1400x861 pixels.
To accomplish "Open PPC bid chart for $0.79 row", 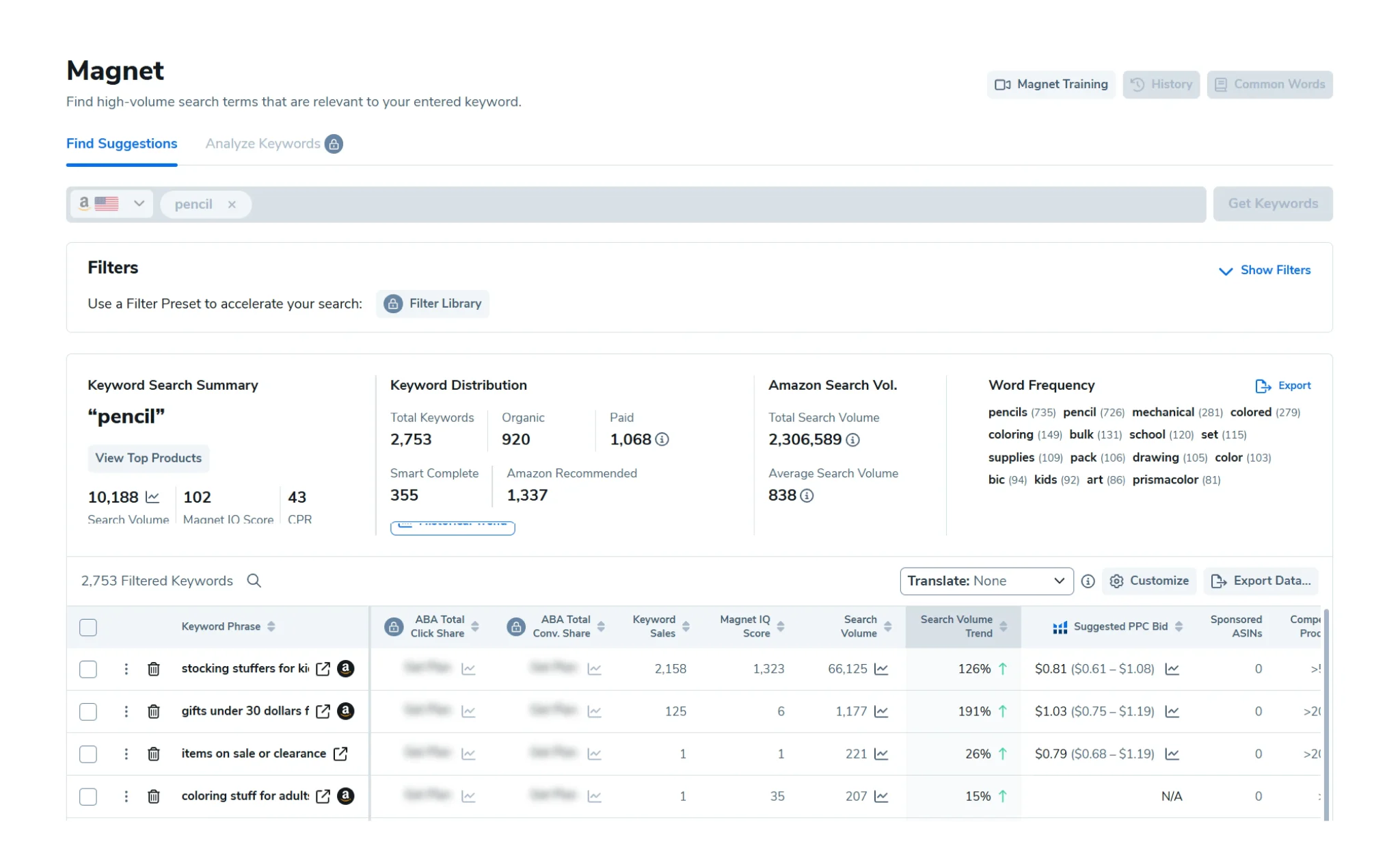I will click(x=1172, y=754).
